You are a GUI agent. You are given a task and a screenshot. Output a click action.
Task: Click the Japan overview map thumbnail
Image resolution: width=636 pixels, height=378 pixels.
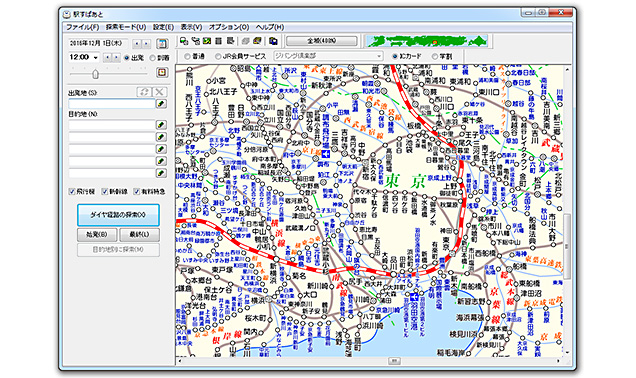(426, 41)
